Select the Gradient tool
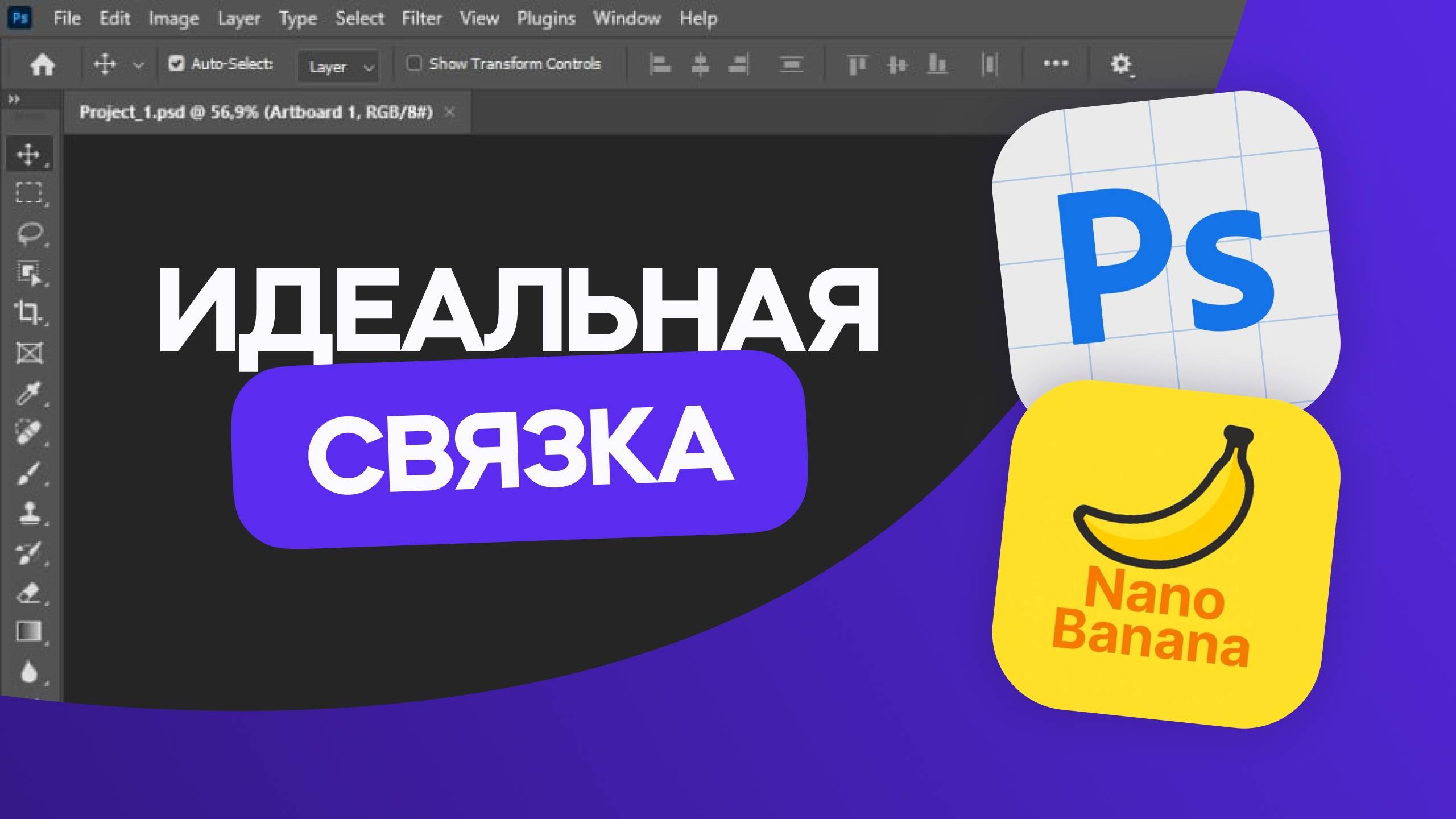Screen dimensions: 1456x819 click(30, 630)
